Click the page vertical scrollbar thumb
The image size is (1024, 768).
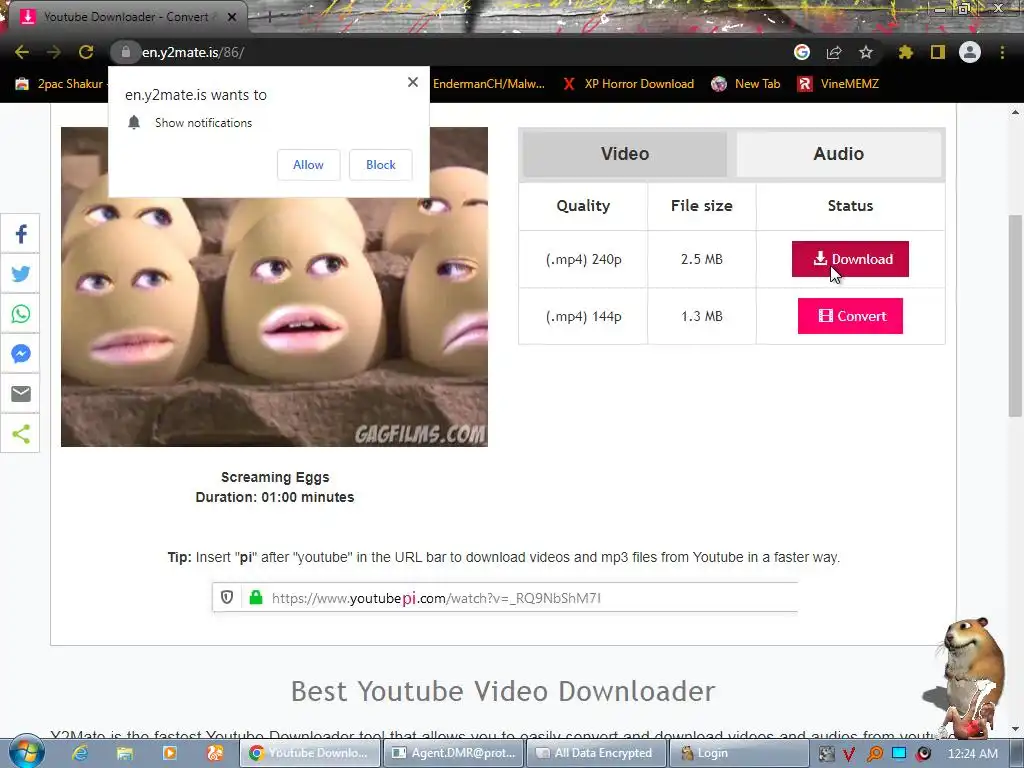click(x=1015, y=315)
